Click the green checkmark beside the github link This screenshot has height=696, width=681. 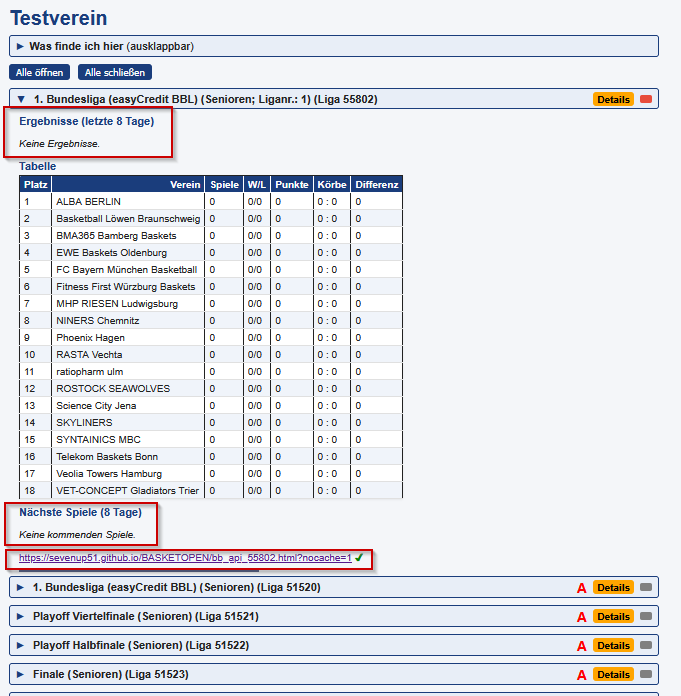pyautogui.click(x=359, y=557)
